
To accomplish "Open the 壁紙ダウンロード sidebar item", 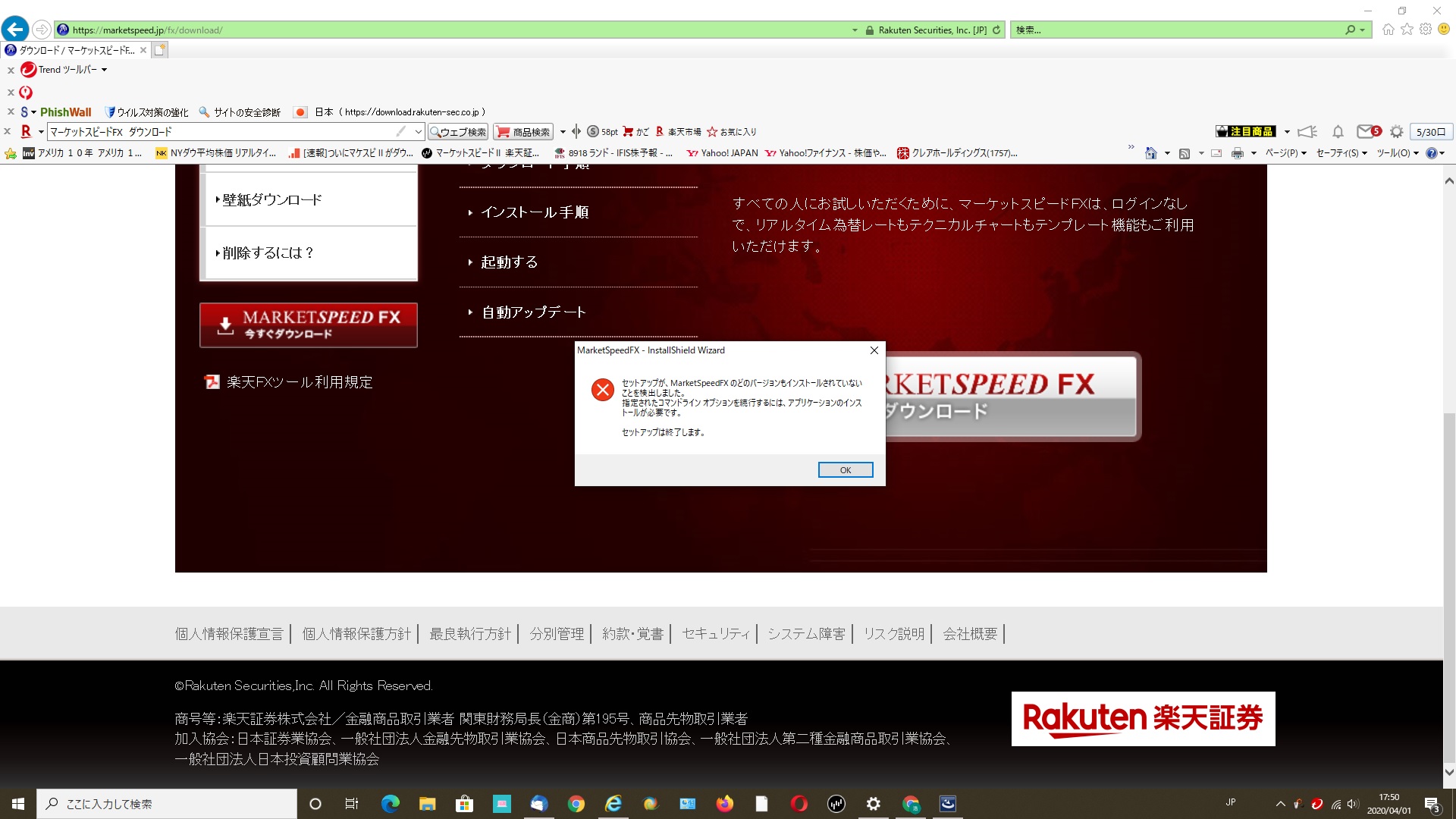I will click(311, 199).
